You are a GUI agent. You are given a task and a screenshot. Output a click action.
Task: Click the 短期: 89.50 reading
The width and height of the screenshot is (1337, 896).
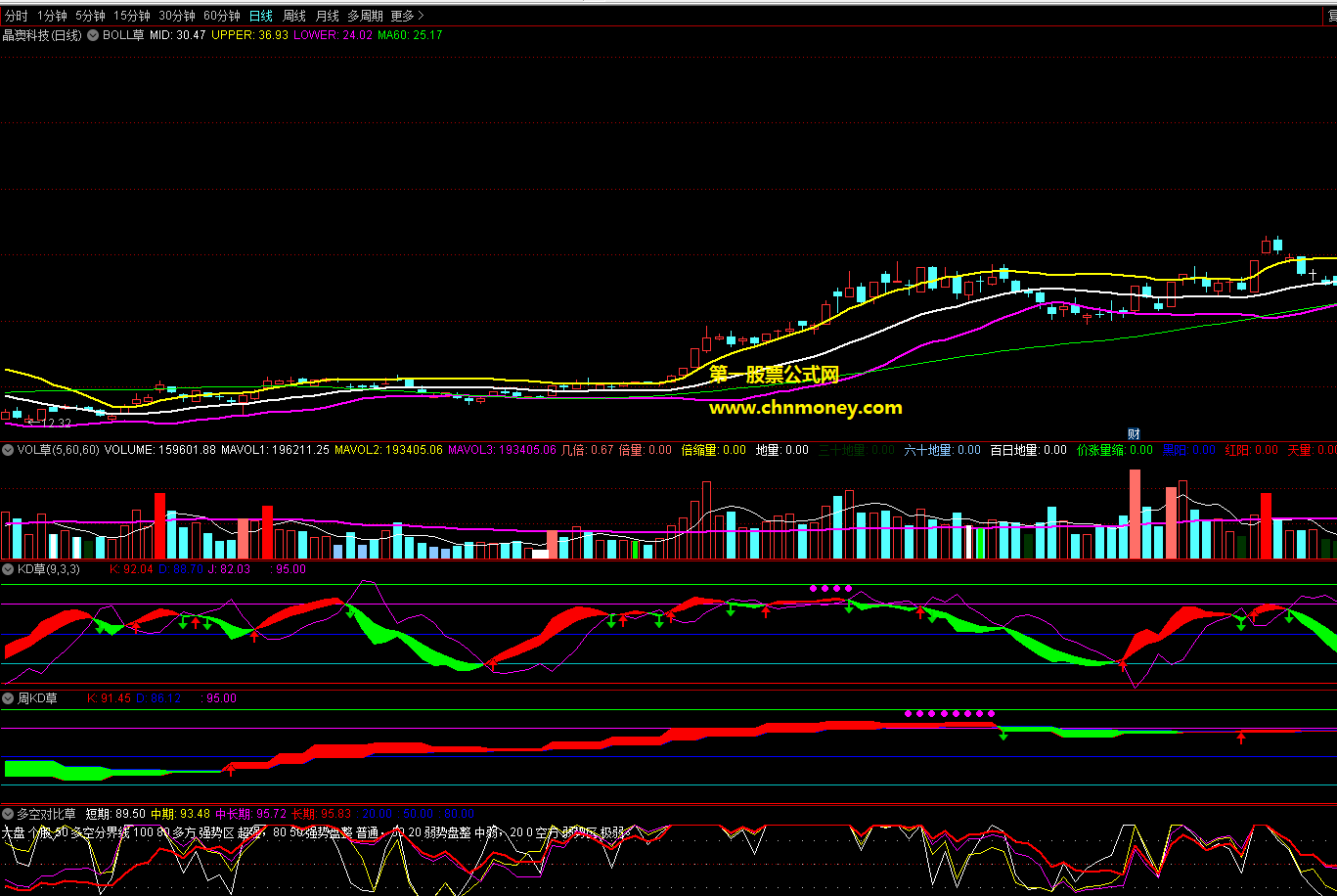coord(115,814)
